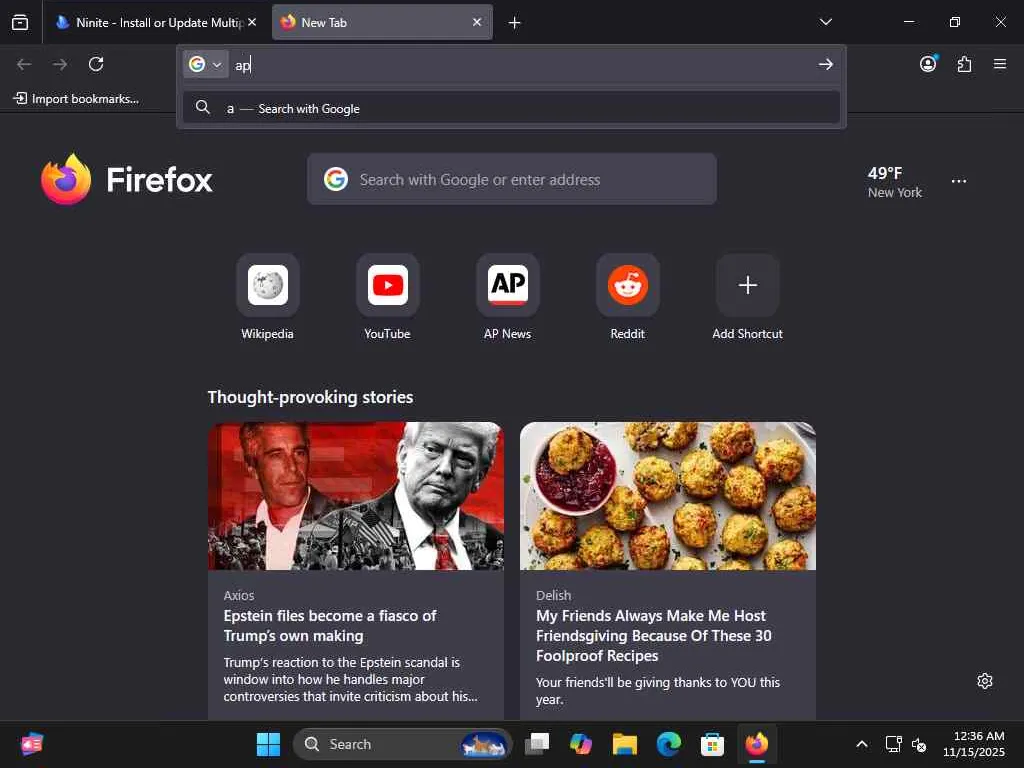Click the muted volume tray icon
The image size is (1024, 768).
tap(919, 744)
